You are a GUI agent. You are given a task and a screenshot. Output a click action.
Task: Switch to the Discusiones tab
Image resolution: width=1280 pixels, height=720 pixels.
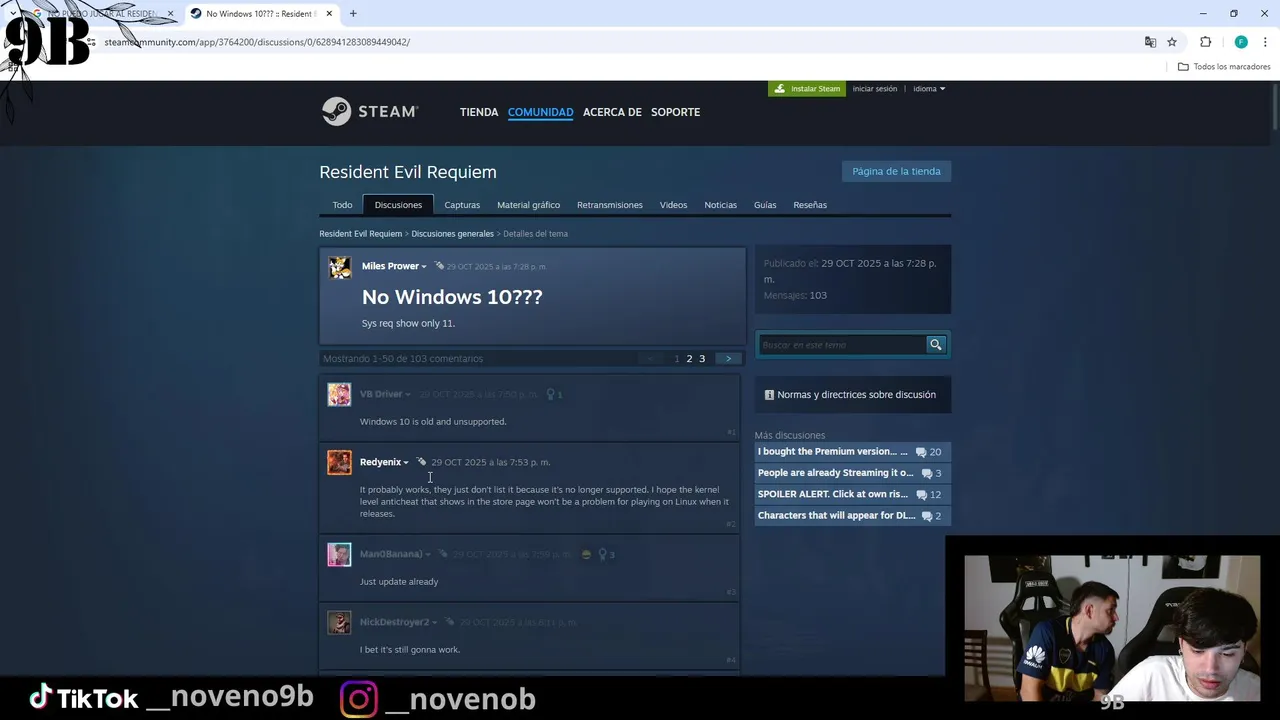click(398, 205)
